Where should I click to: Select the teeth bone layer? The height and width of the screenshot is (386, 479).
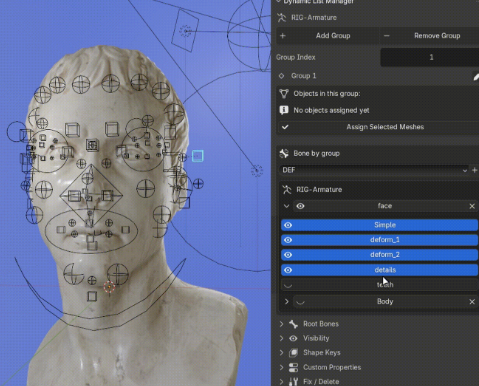pyautogui.click(x=380, y=285)
